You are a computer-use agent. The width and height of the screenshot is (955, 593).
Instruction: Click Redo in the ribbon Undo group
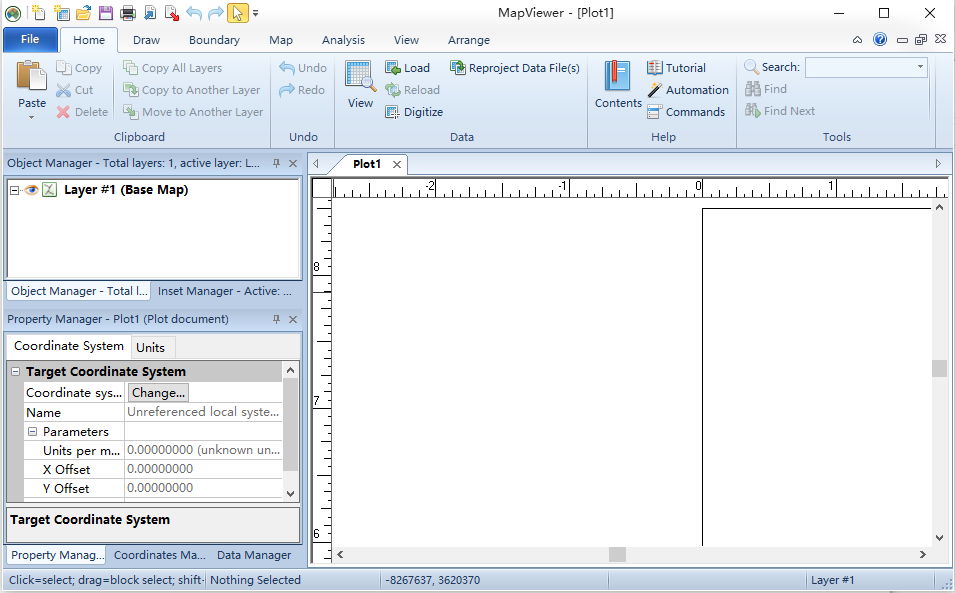(x=302, y=90)
